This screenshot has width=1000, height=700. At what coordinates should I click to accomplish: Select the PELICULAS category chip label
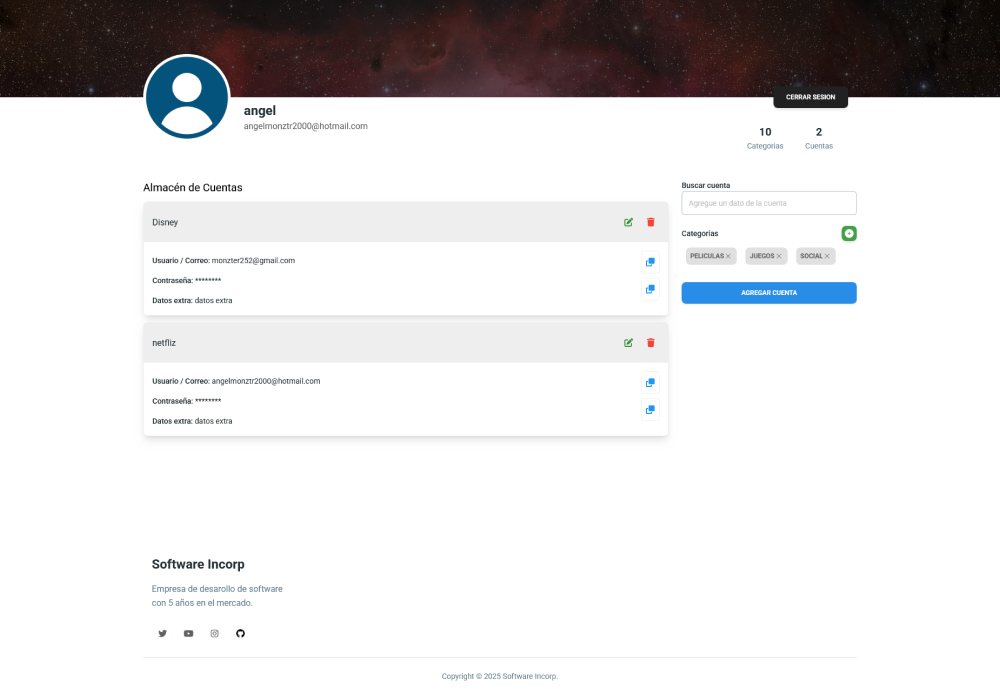(707, 256)
